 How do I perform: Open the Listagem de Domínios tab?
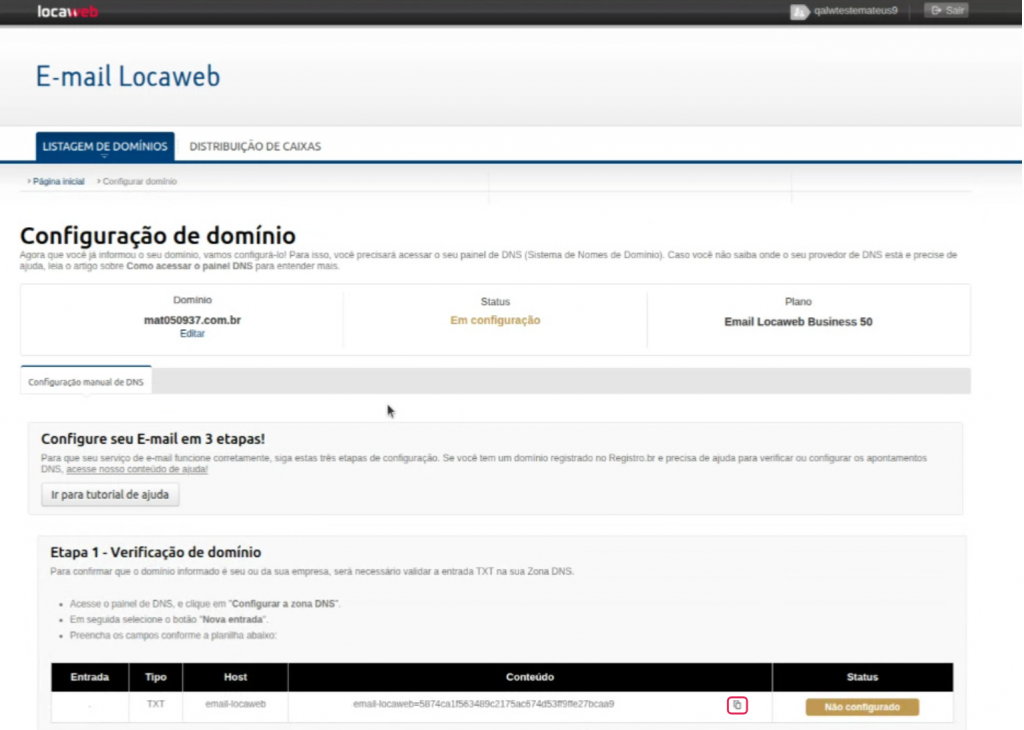(105, 146)
